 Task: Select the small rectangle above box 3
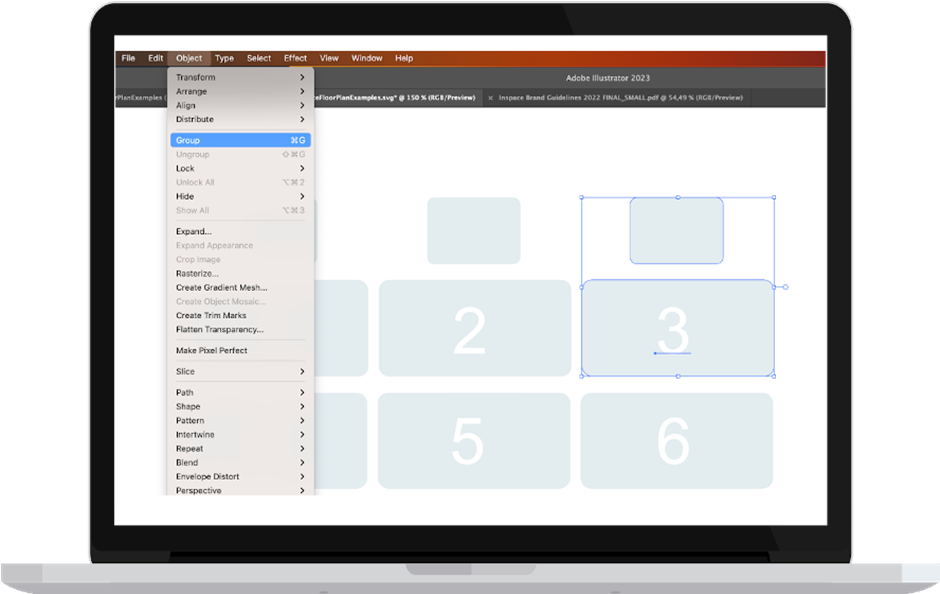677,231
